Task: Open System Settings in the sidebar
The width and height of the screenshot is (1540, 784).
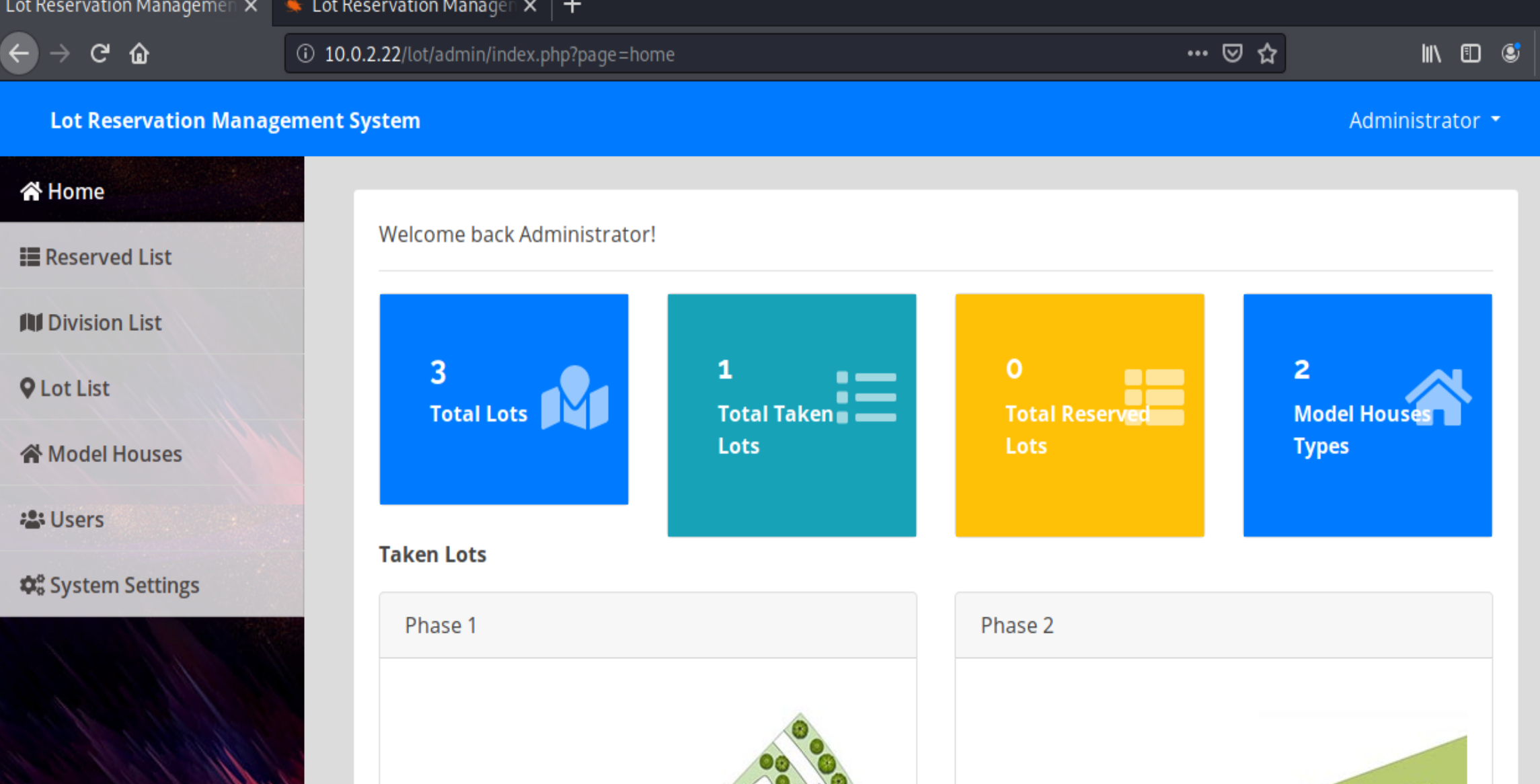Action: tap(152, 585)
